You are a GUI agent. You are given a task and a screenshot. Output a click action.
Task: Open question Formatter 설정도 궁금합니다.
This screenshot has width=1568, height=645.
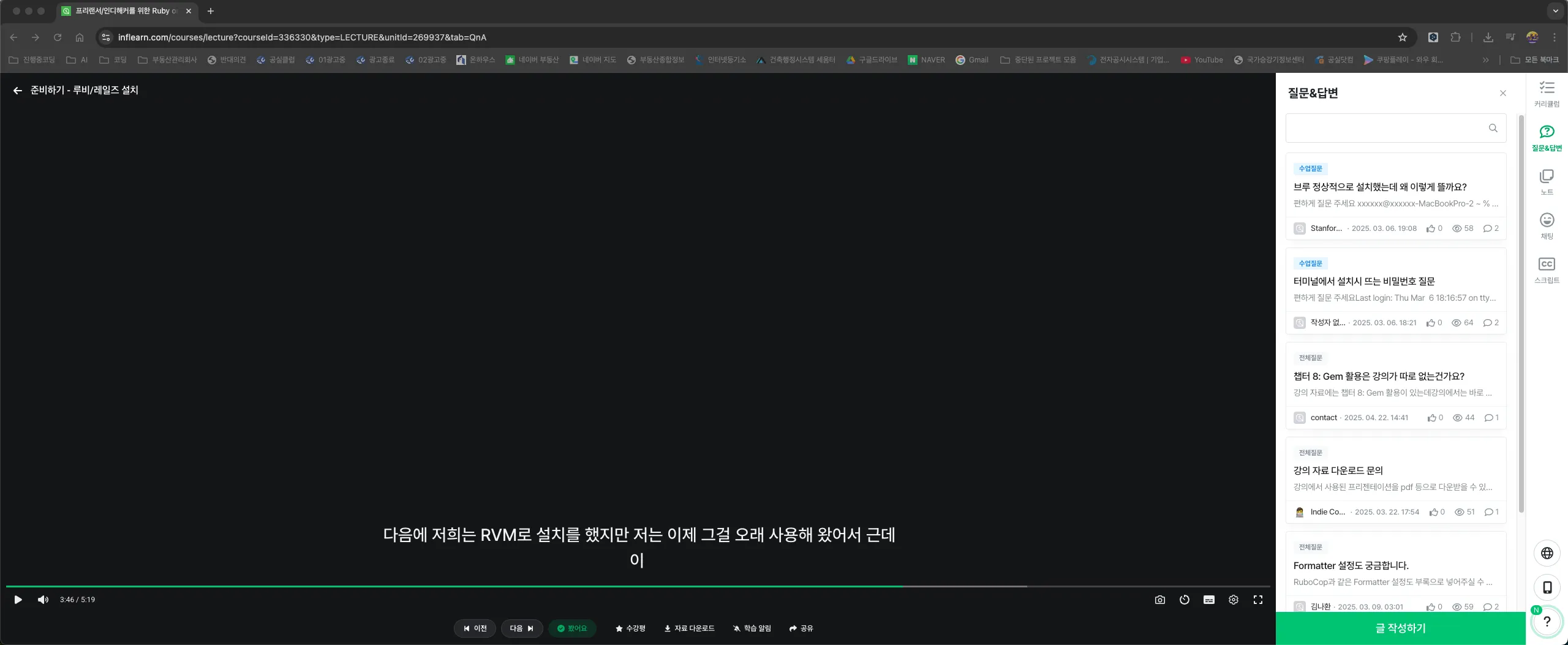1396,573
